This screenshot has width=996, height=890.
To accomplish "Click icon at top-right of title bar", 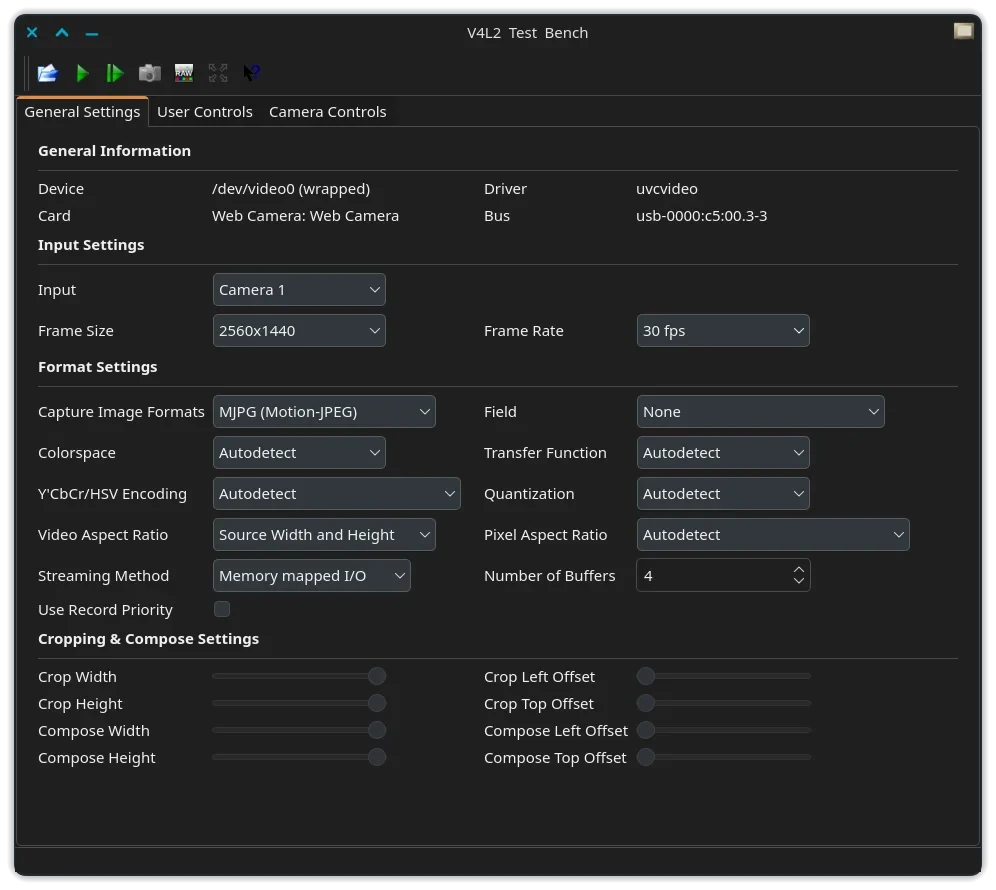I will coord(963,31).
